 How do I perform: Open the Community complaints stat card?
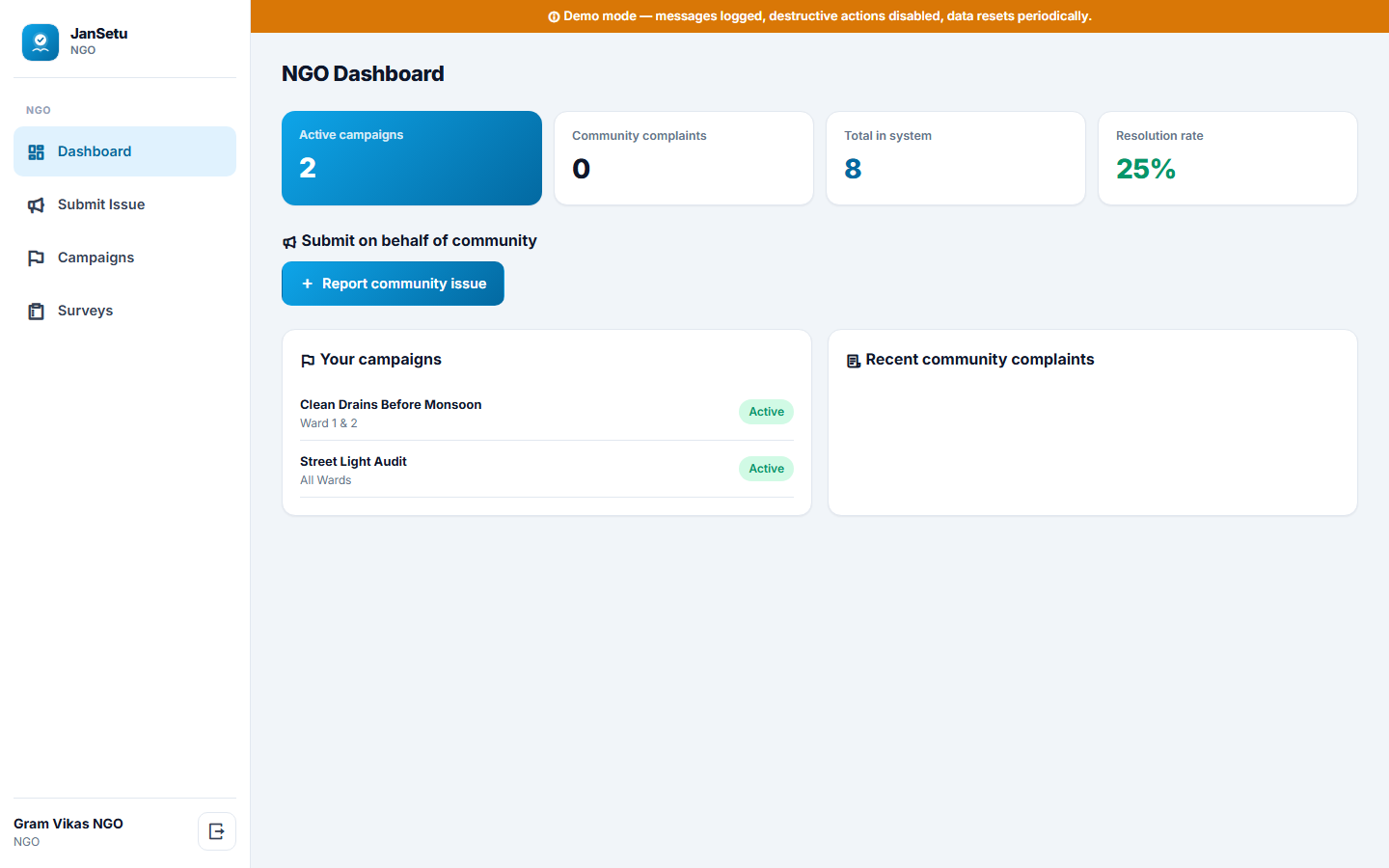pyautogui.click(x=684, y=158)
